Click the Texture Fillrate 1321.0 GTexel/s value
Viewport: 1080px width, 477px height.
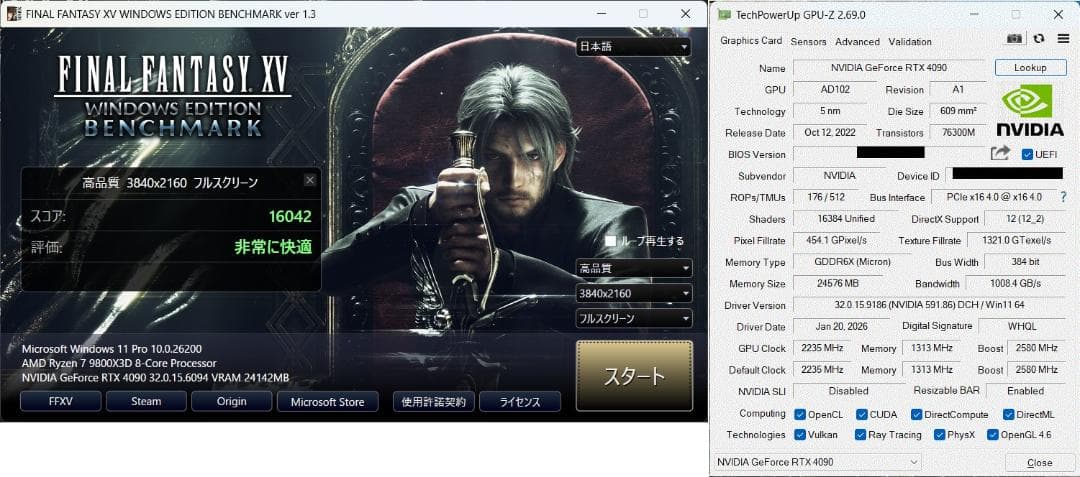pos(1015,240)
